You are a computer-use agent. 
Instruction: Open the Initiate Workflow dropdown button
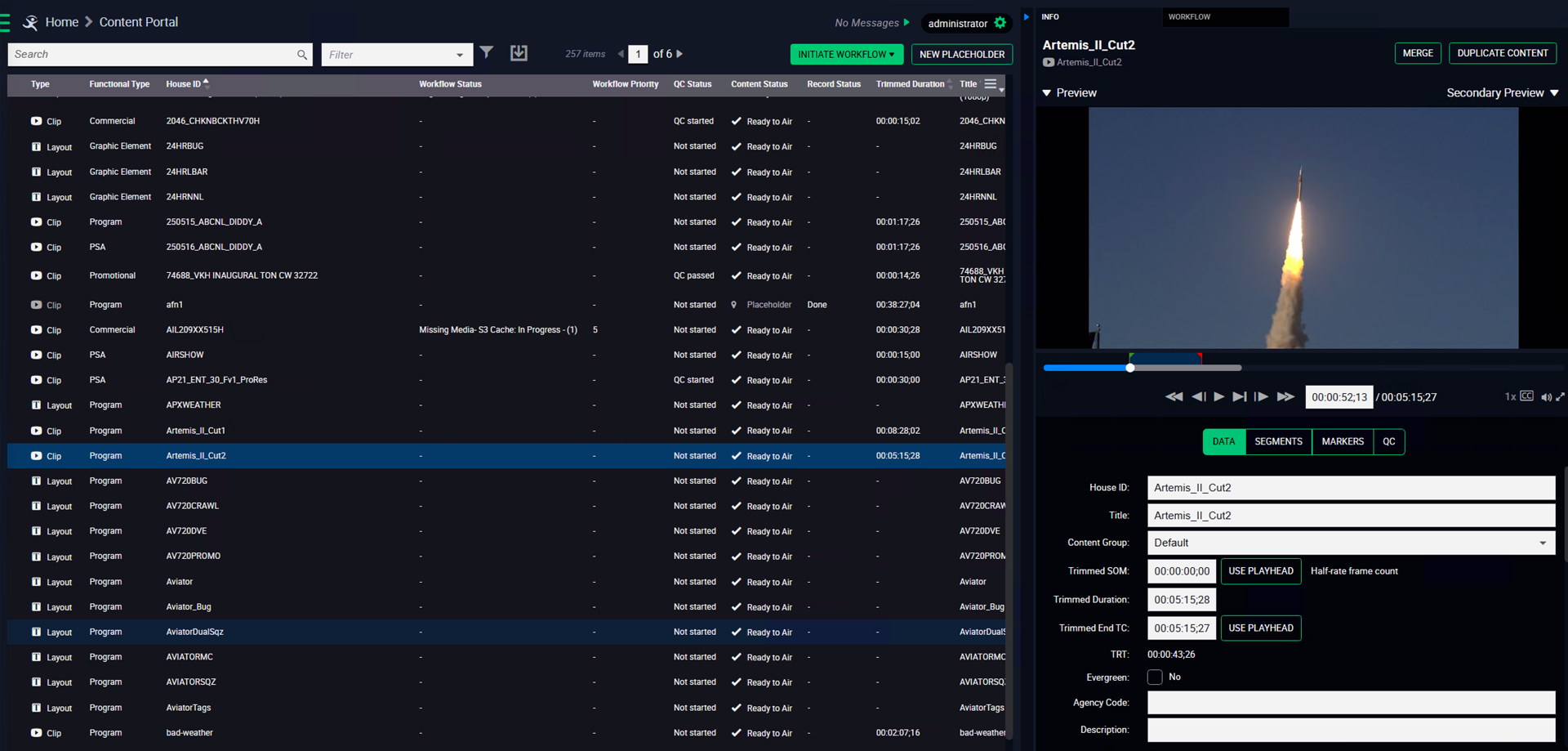[846, 55]
